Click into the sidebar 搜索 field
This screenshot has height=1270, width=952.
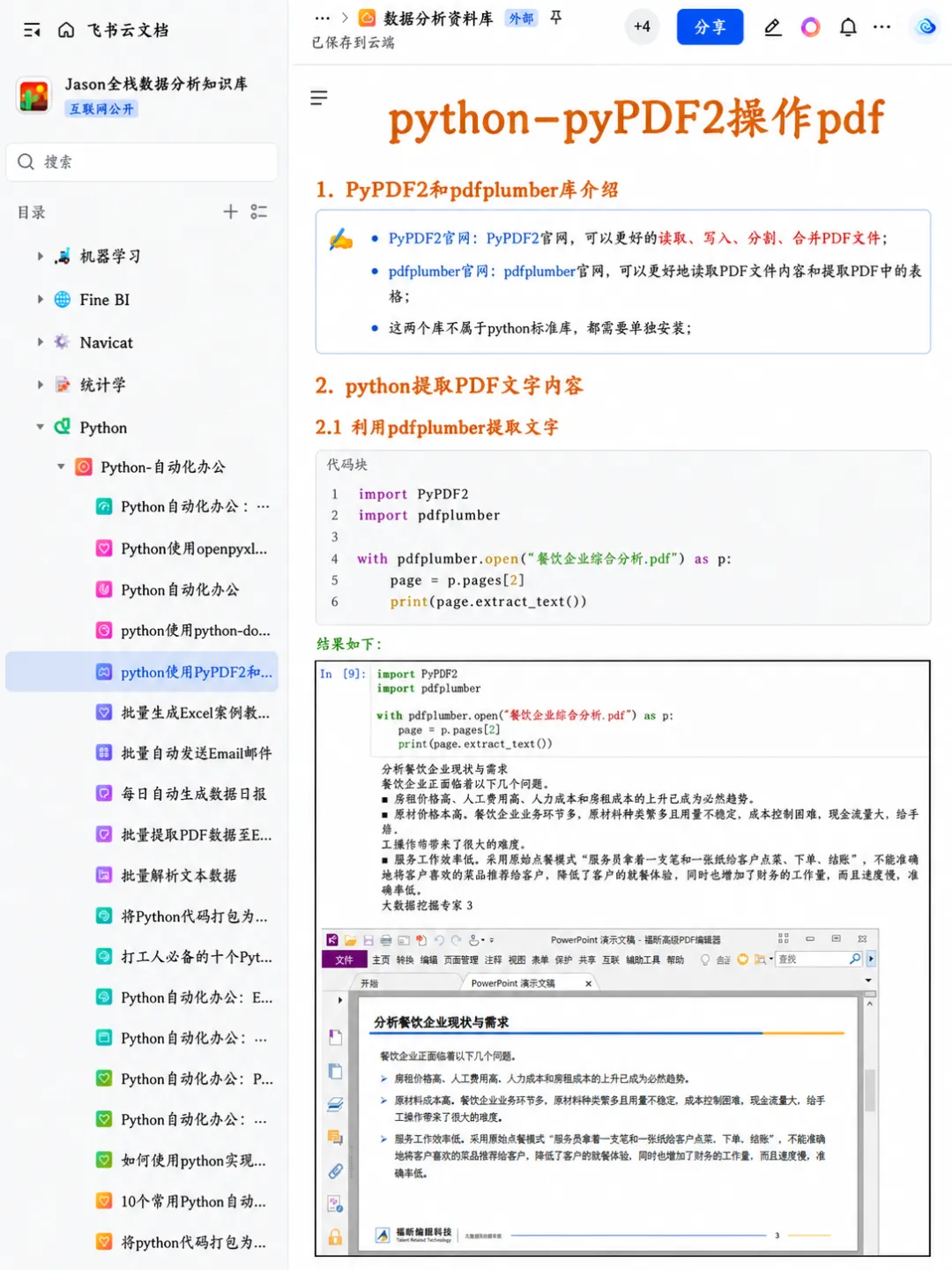click(x=142, y=161)
